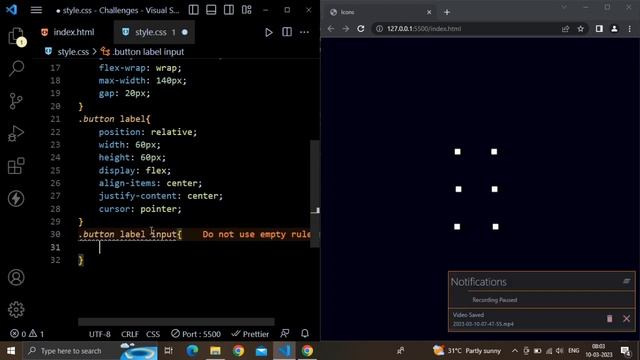Viewport: 640px width, 360px height.
Task: Open the Search view in VS Code
Action: click(16, 68)
